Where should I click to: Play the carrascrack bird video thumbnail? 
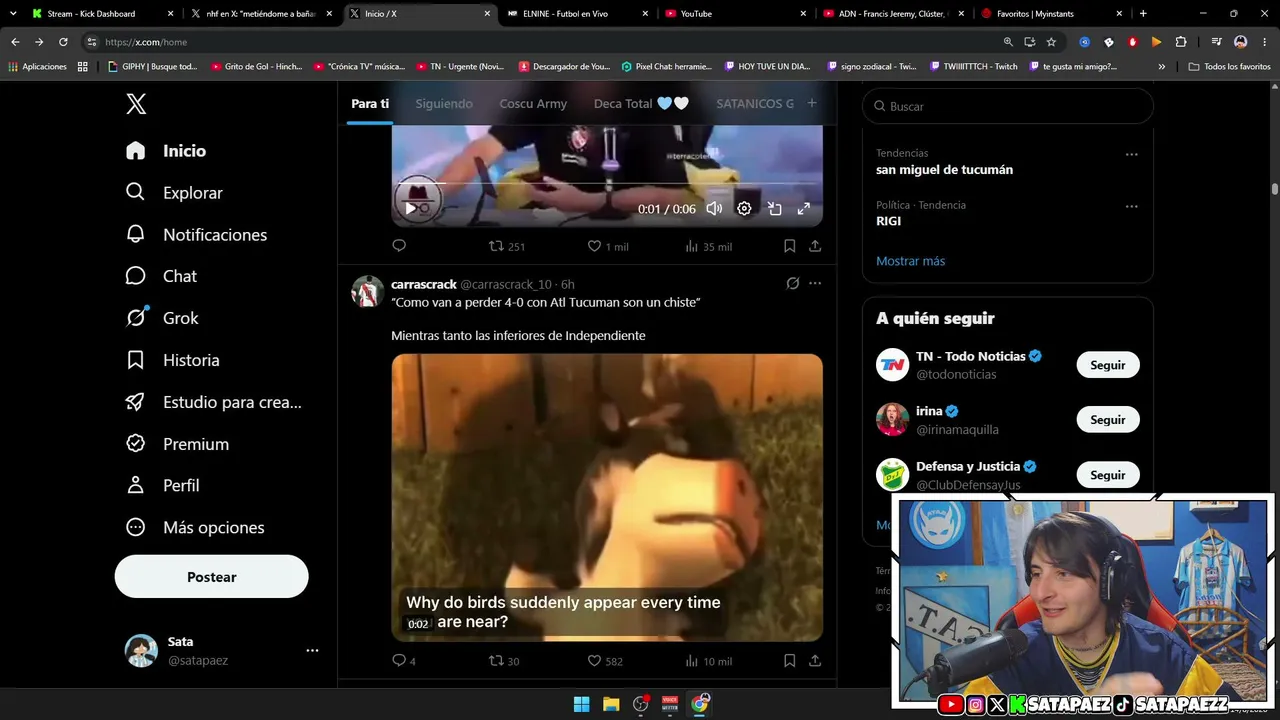[x=607, y=498]
